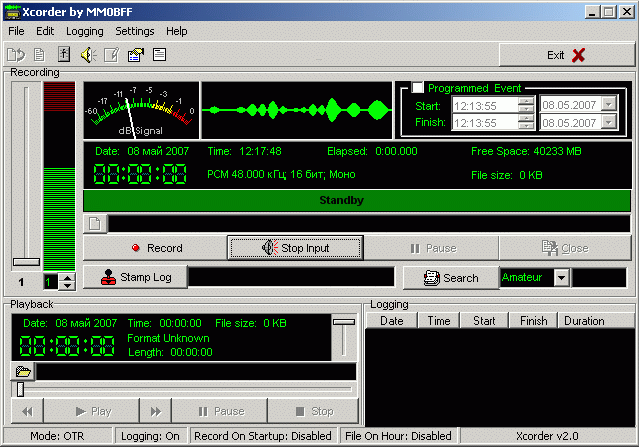
Task: Open the properties icon with hand pointer
Action: (x=136, y=55)
